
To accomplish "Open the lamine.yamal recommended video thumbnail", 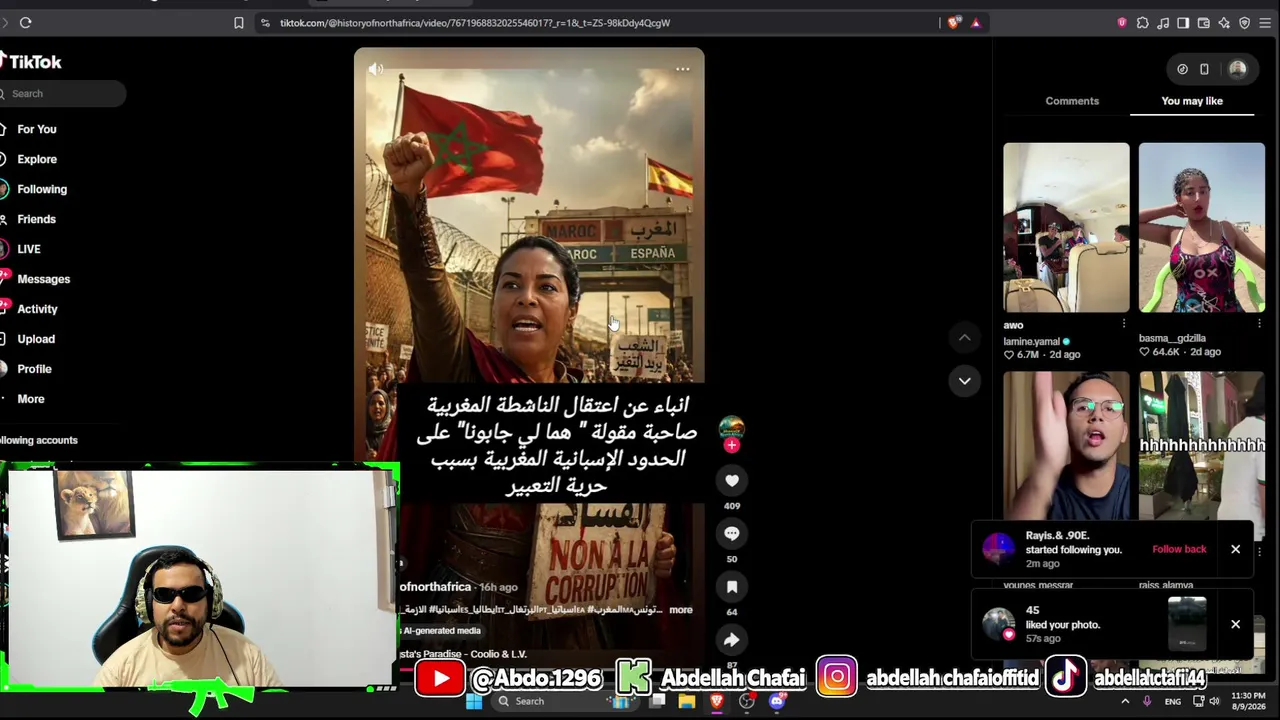I will pos(1066,227).
